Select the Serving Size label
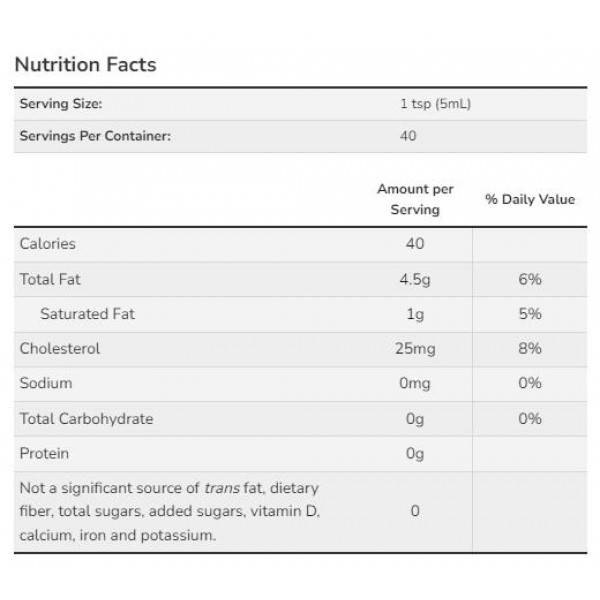Image resolution: width=600 pixels, height=600 pixels. tap(61, 105)
